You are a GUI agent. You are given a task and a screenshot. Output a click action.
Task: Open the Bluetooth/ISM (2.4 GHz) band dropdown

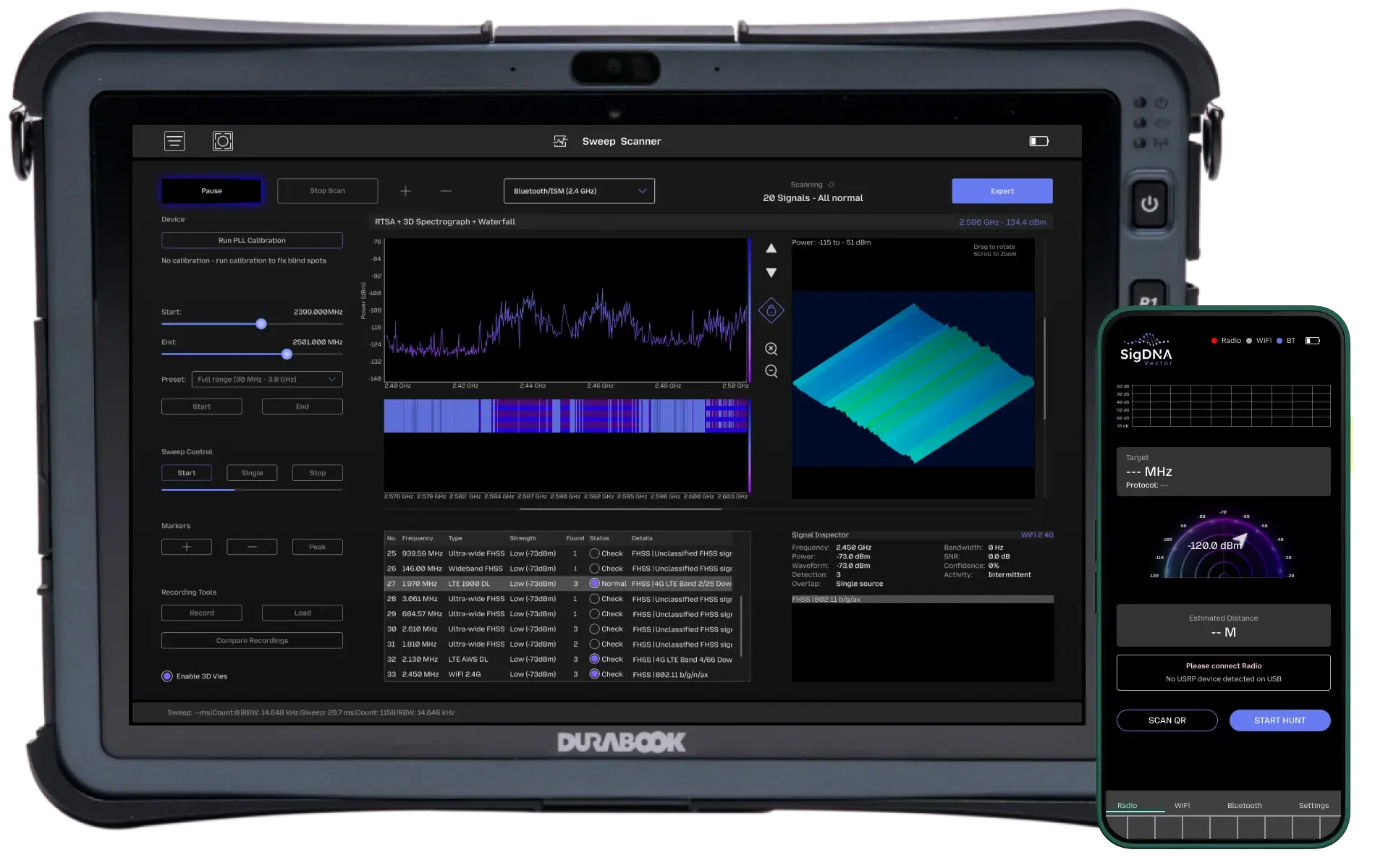pyautogui.click(x=579, y=191)
